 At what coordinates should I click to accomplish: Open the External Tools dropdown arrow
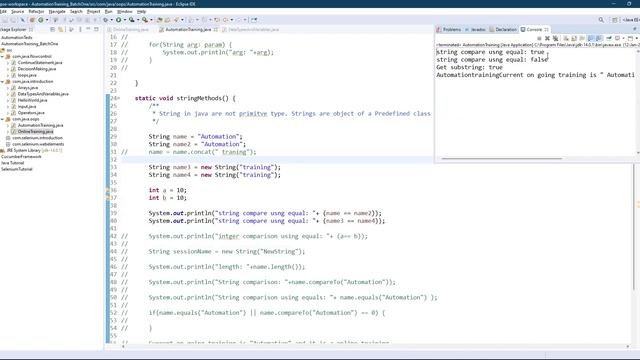(x=151, y=20)
